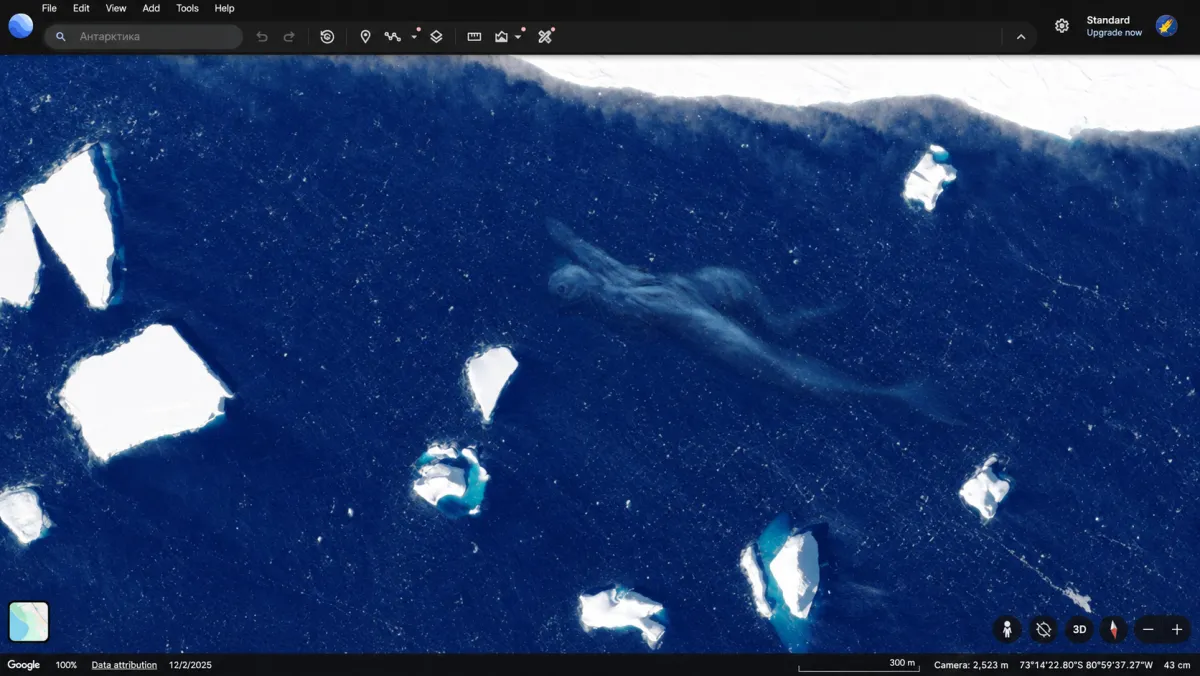Select the draw path or polygon tool
1200x676 pixels.
(x=392, y=37)
